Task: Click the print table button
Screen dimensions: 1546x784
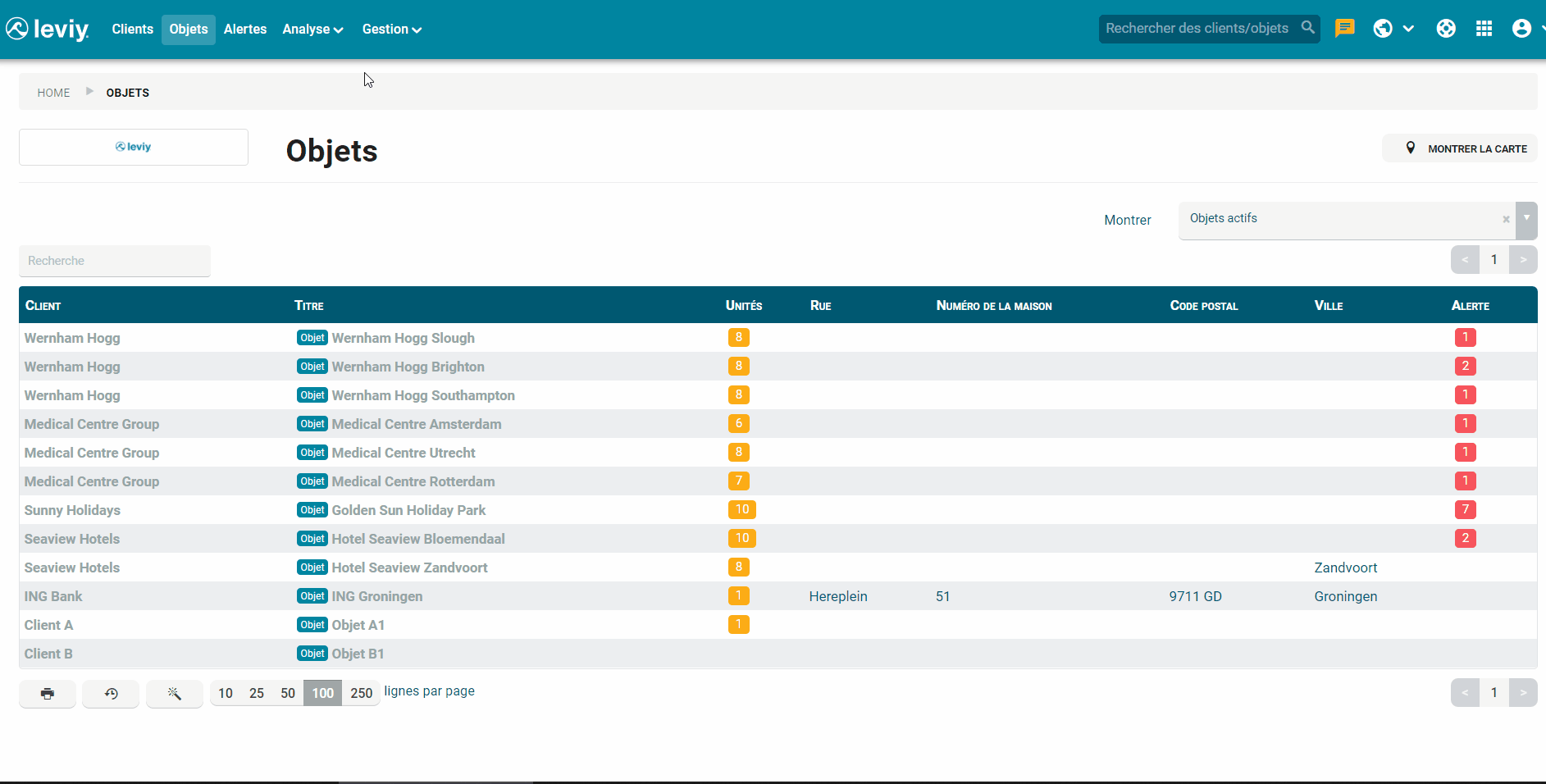Action: [x=48, y=694]
